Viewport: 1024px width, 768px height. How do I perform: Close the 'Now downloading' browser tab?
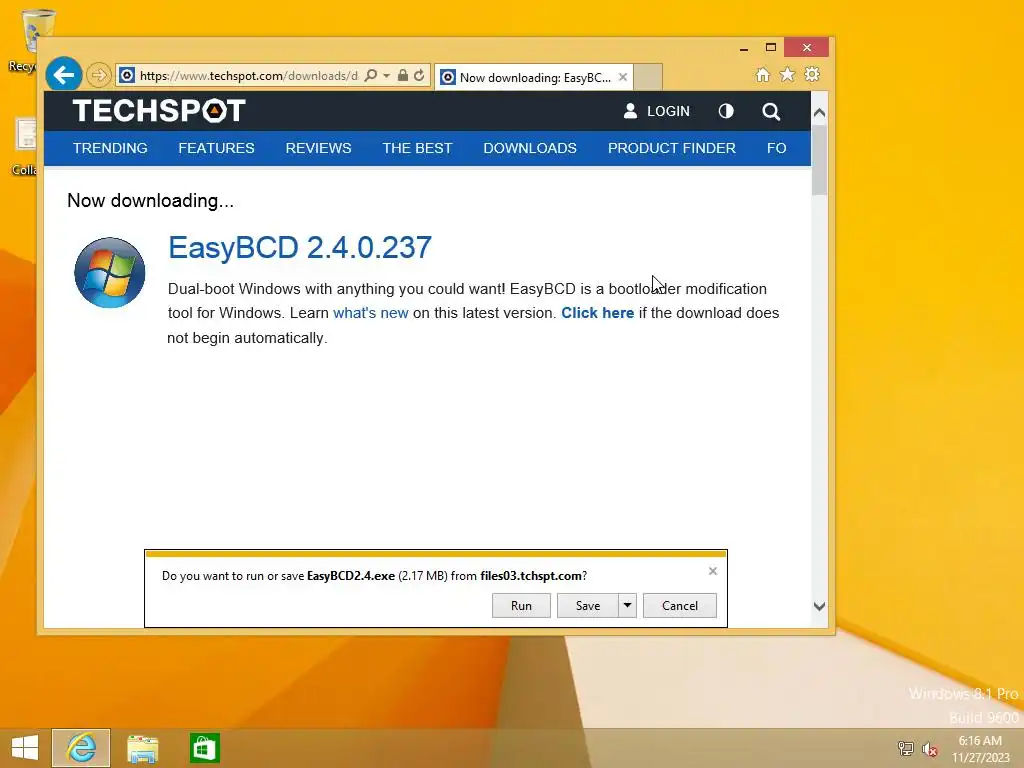[x=623, y=77]
